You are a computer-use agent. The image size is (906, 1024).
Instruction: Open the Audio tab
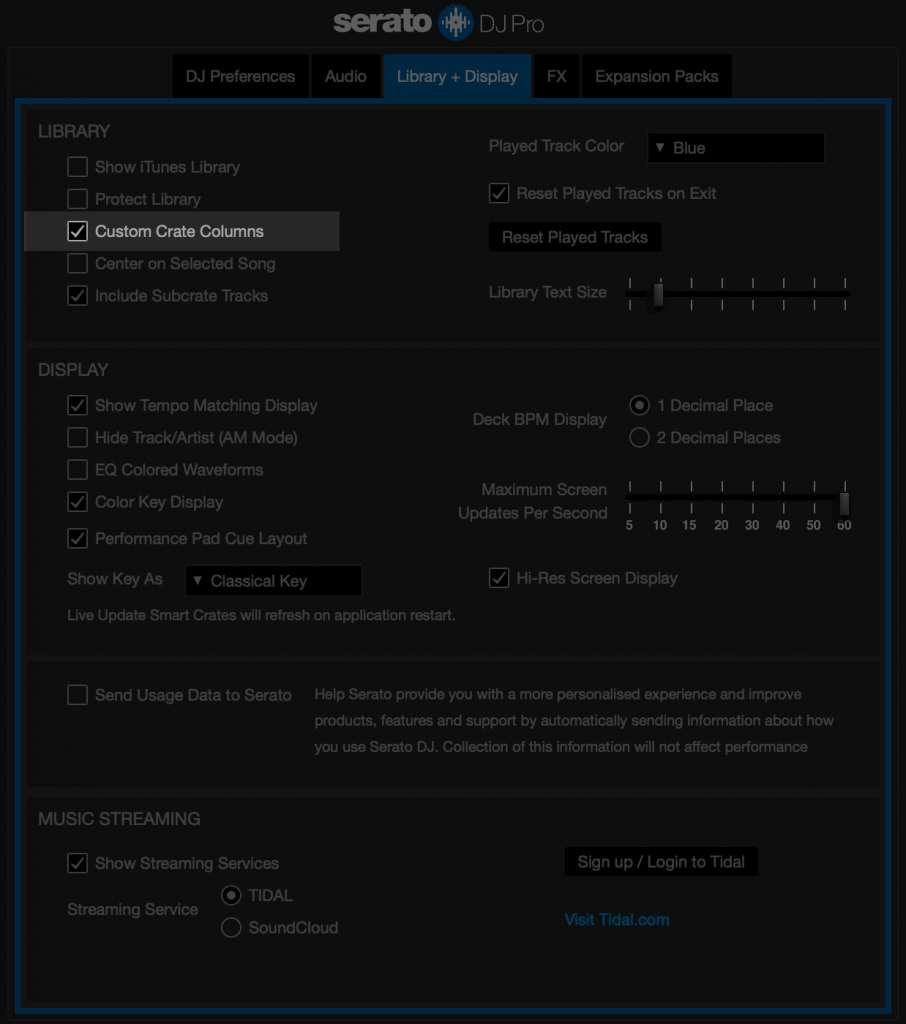click(x=346, y=77)
